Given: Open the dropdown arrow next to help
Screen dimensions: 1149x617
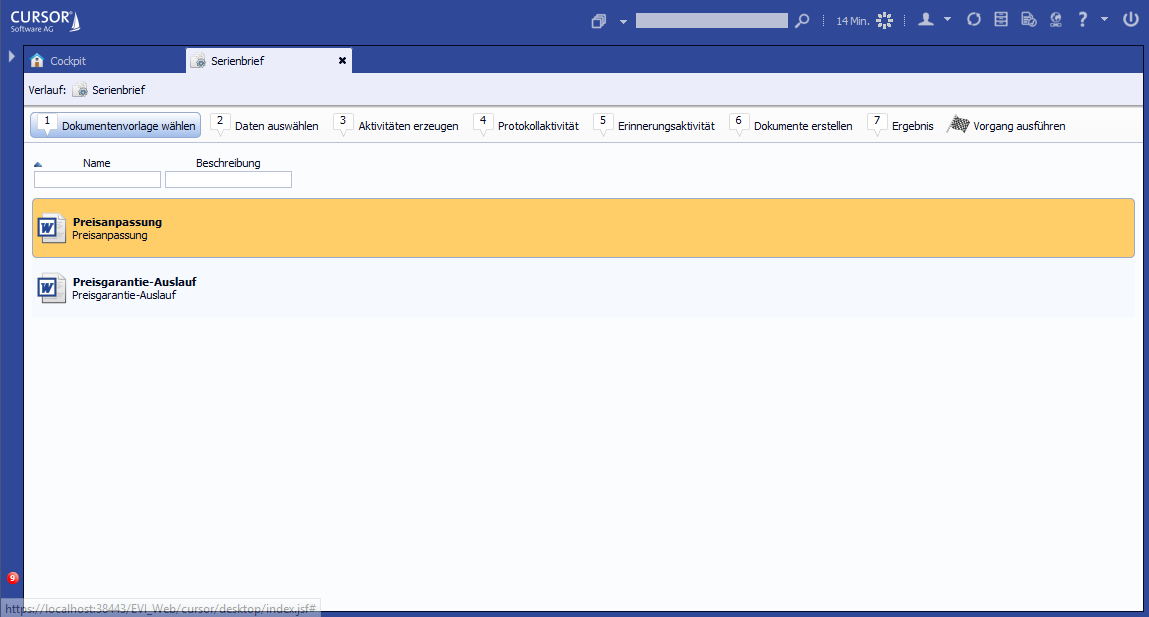Looking at the screenshot, I should click(x=1104, y=20).
